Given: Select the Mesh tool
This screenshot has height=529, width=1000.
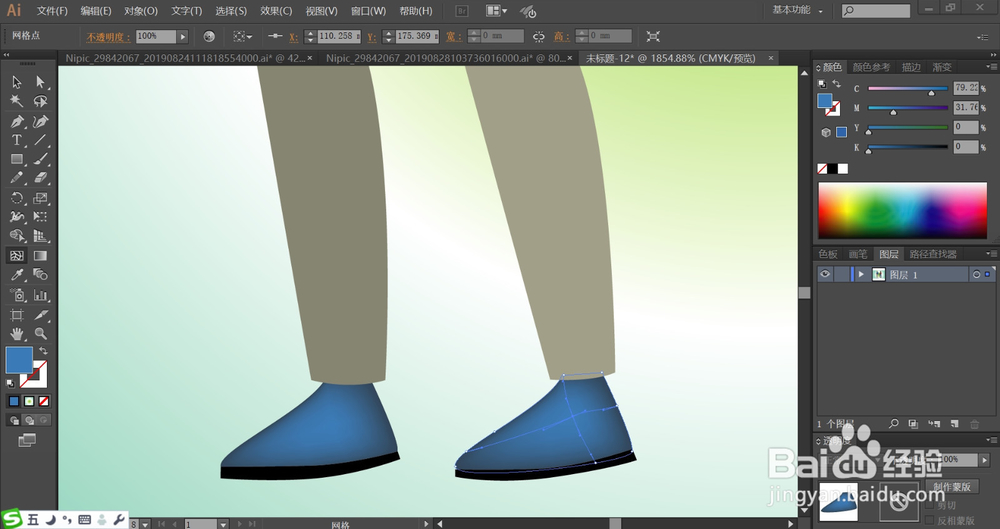Looking at the screenshot, I should tap(17, 255).
